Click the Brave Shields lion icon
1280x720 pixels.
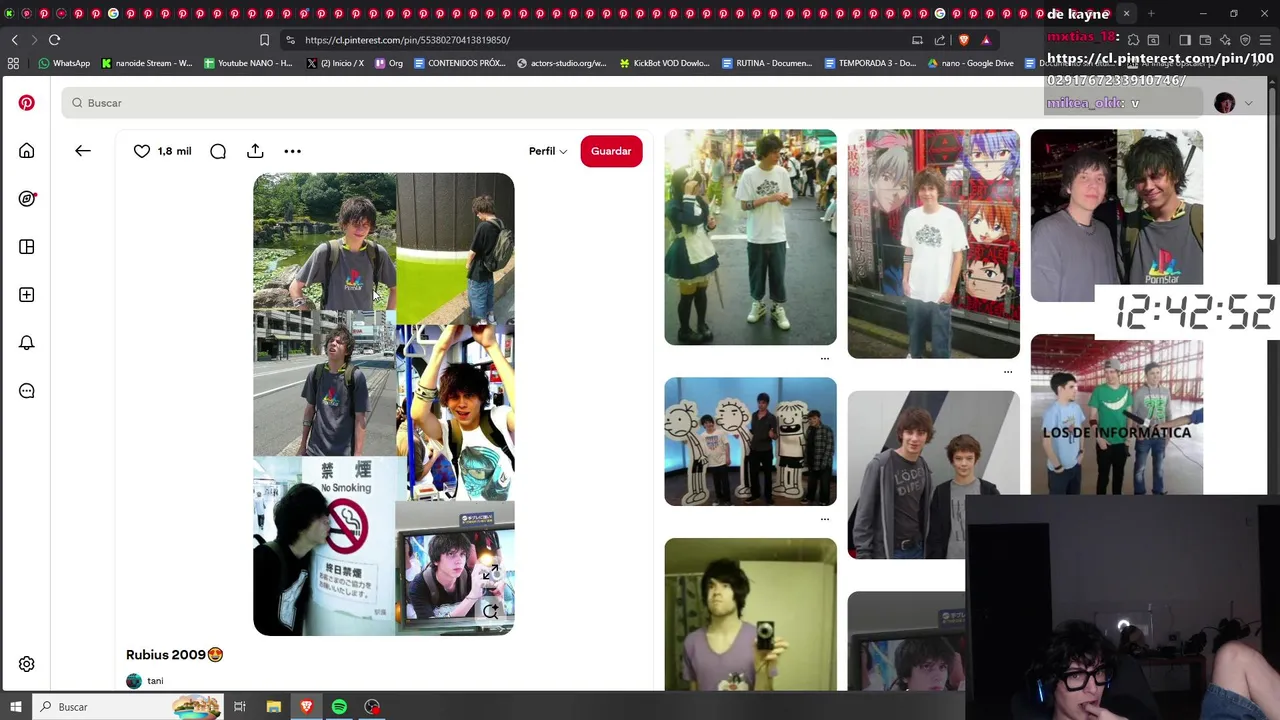click(963, 40)
